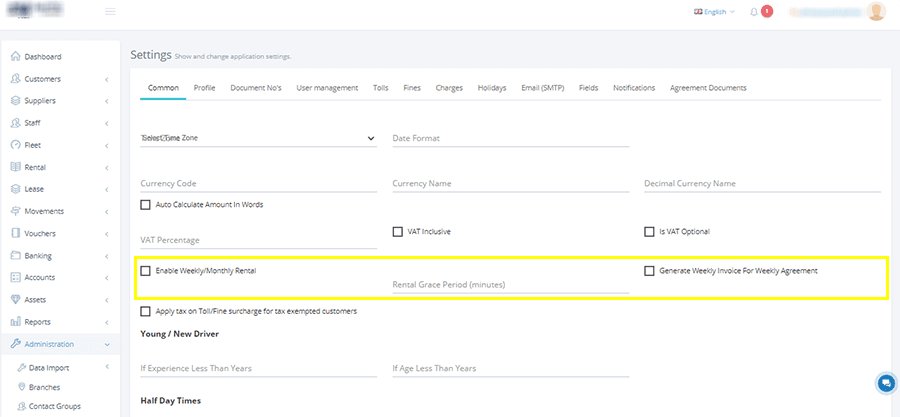900x417 pixels.
Task: Check the Is VAT Optional checkbox
Action: coord(649,232)
